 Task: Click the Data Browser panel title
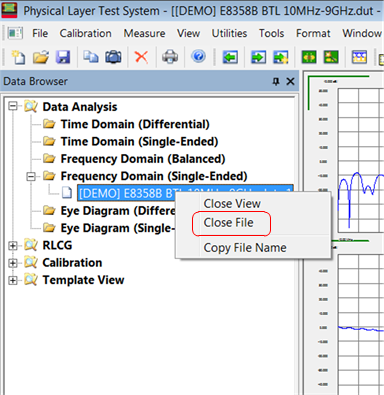tap(35, 81)
